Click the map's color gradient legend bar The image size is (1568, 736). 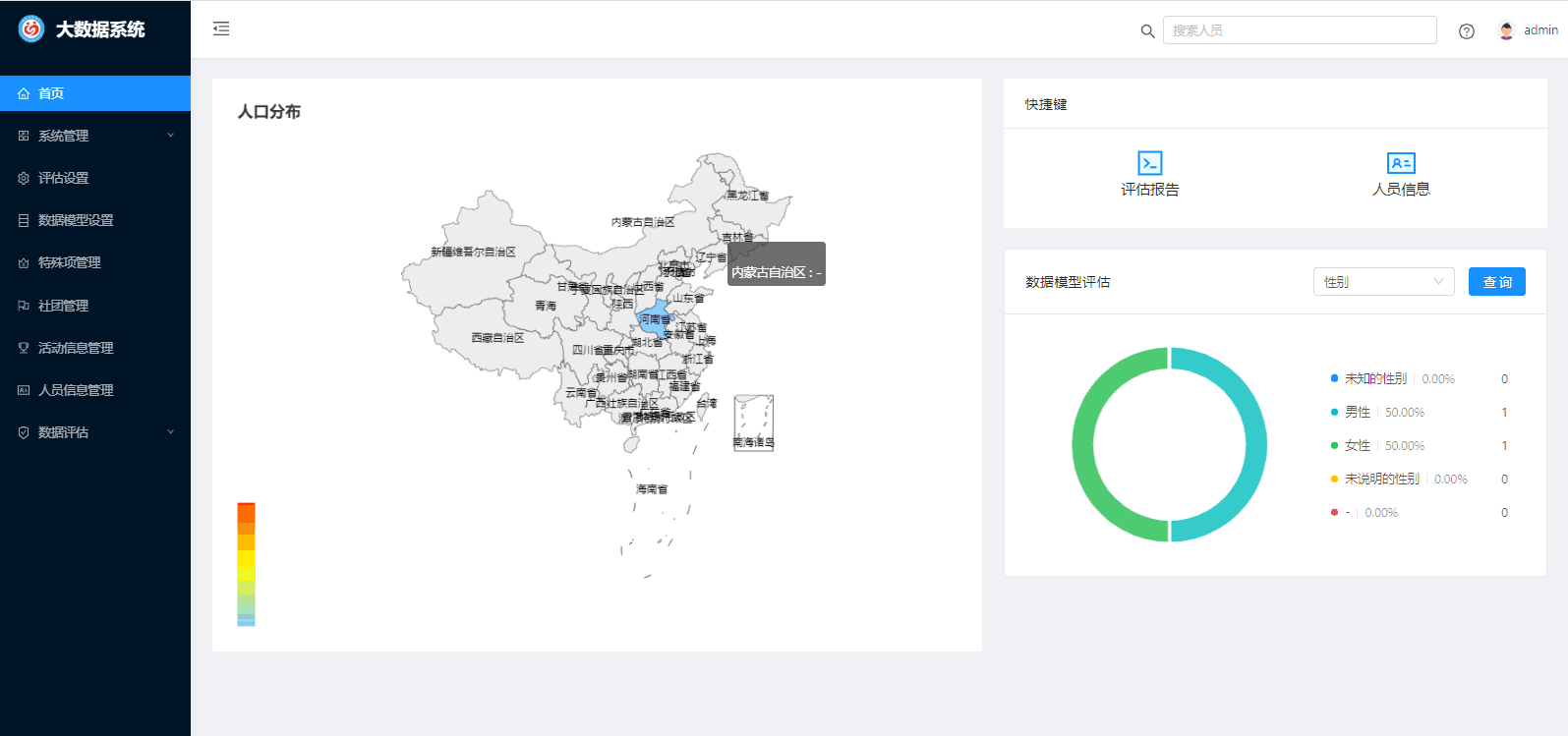pos(246,564)
